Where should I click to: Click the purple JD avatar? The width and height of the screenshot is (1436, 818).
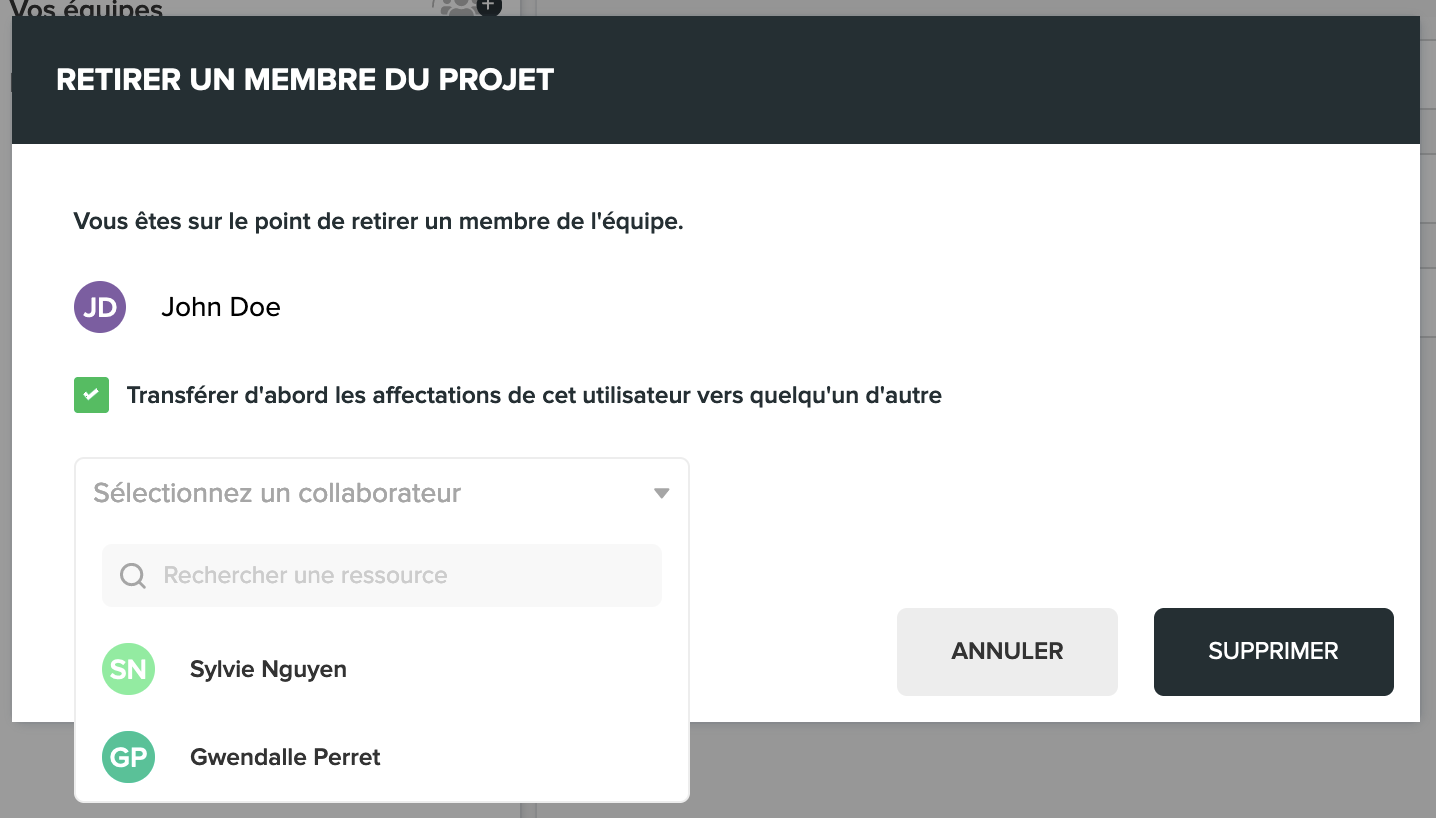coord(100,306)
